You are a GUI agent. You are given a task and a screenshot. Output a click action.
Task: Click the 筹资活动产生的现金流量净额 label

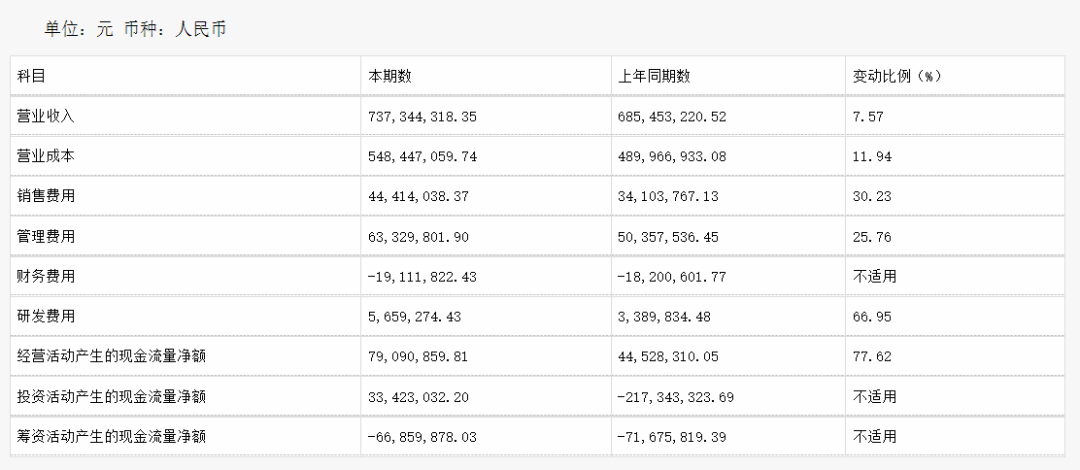click(112, 436)
